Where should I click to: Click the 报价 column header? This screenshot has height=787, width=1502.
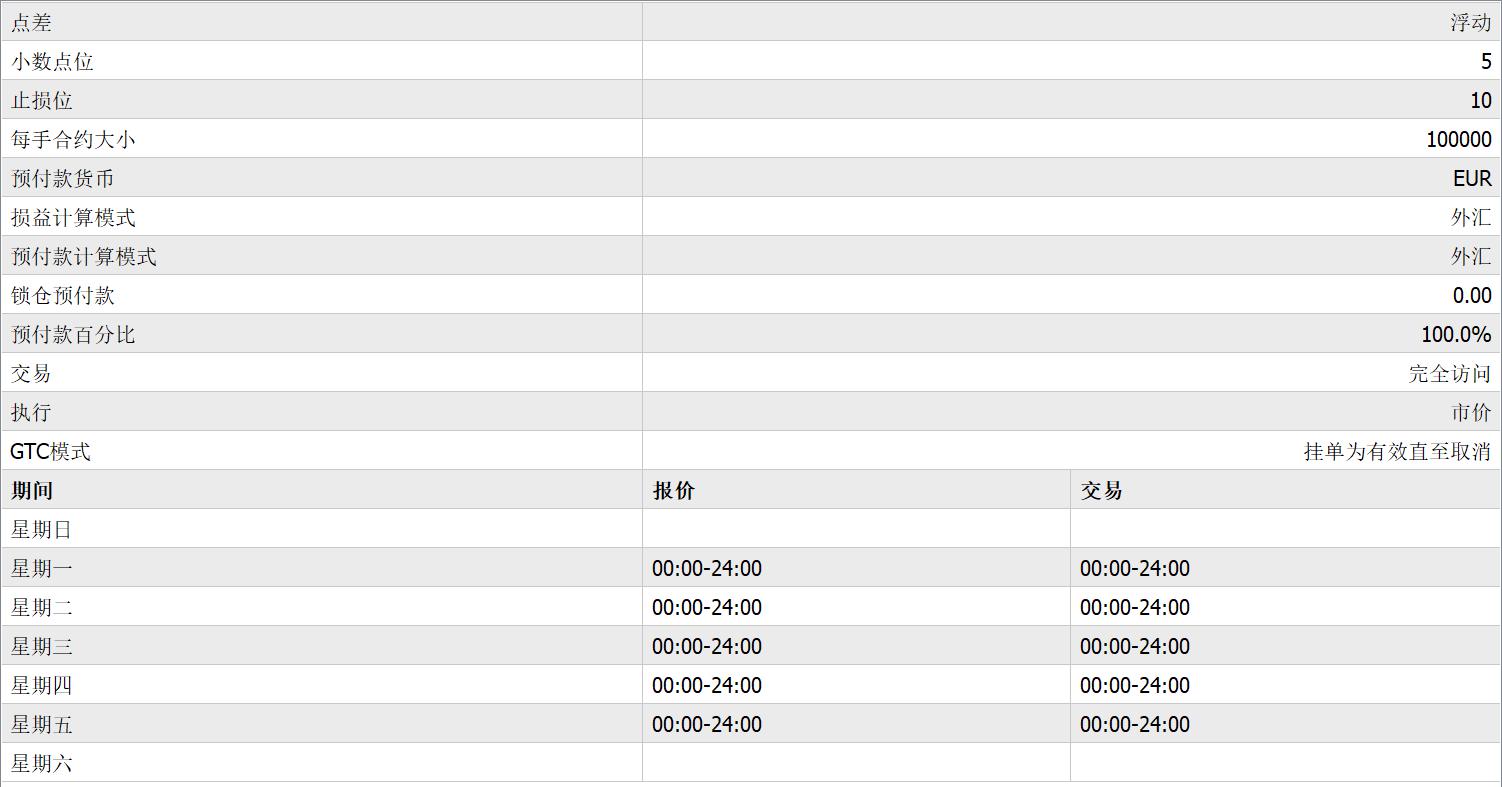tap(673, 490)
